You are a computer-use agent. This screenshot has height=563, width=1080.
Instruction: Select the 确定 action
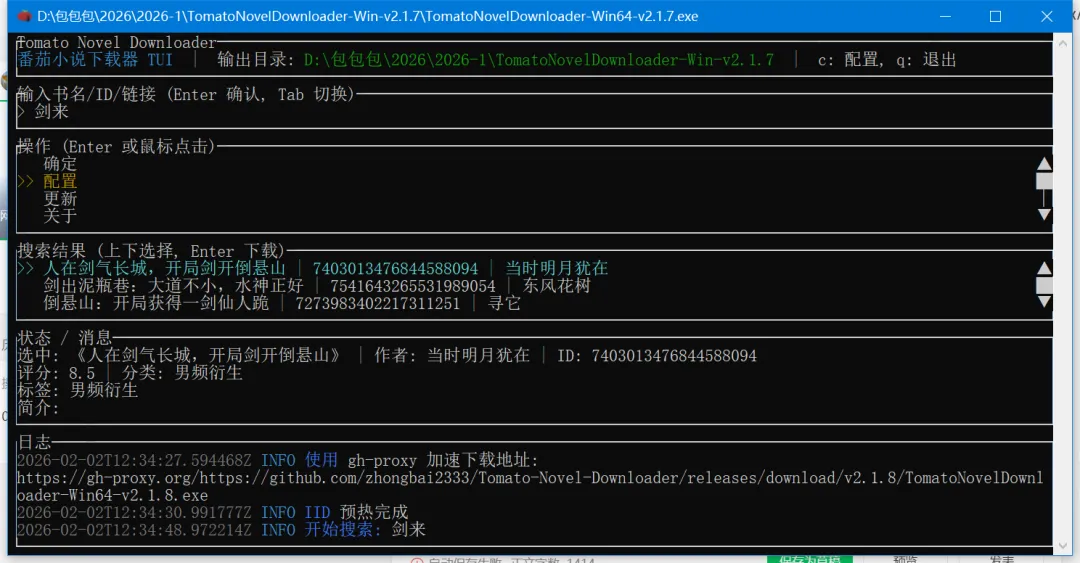click(x=60, y=164)
